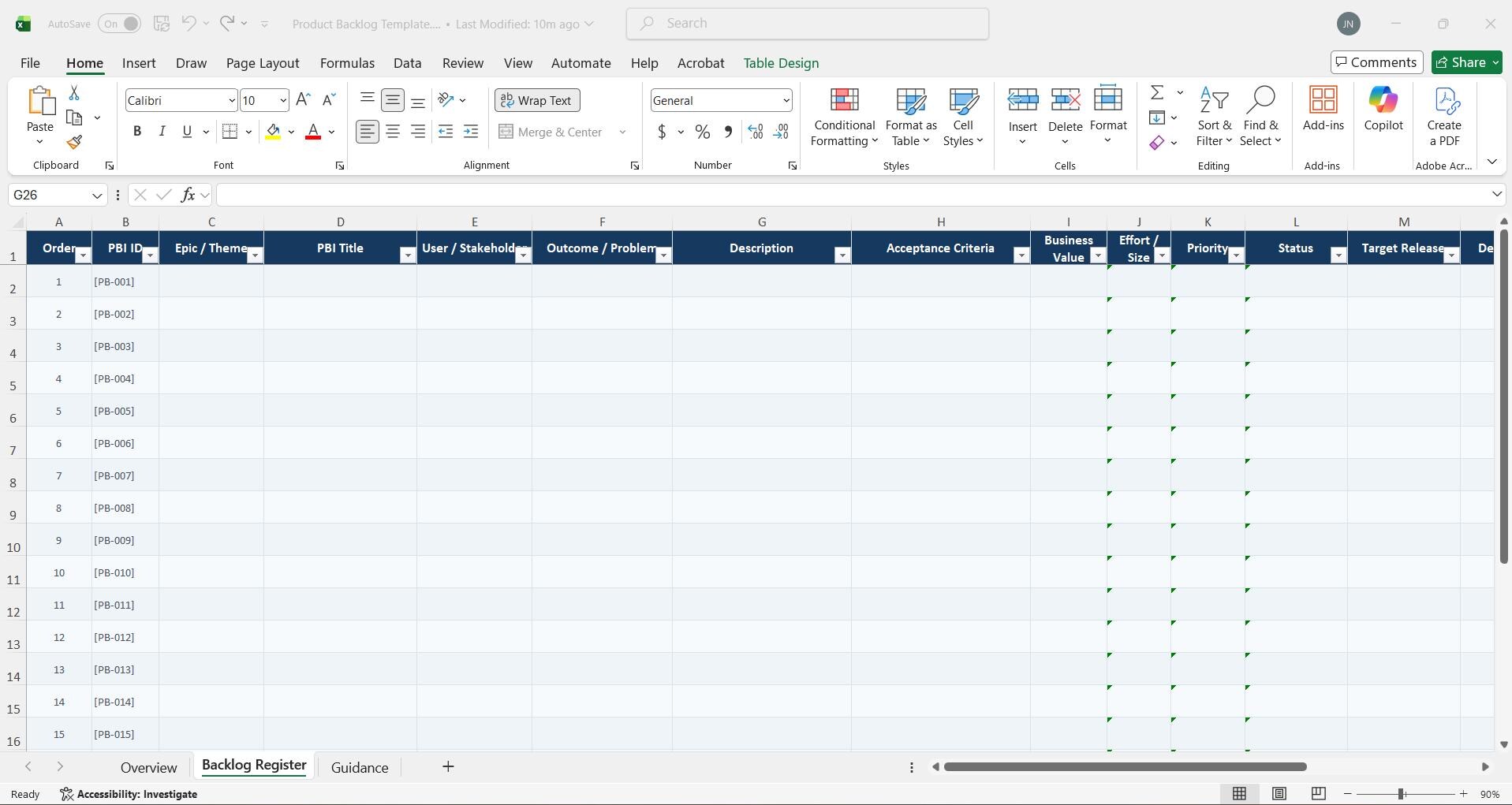Increase the cell indent
This screenshot has height=805, width=1512.
pyautogui.click(x=471, y=132)
